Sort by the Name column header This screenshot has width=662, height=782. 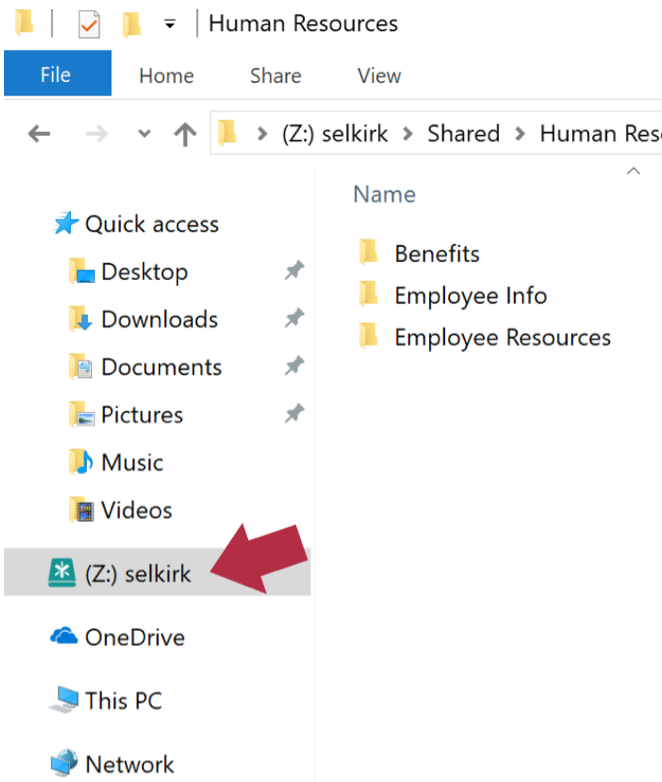(384, 194)
